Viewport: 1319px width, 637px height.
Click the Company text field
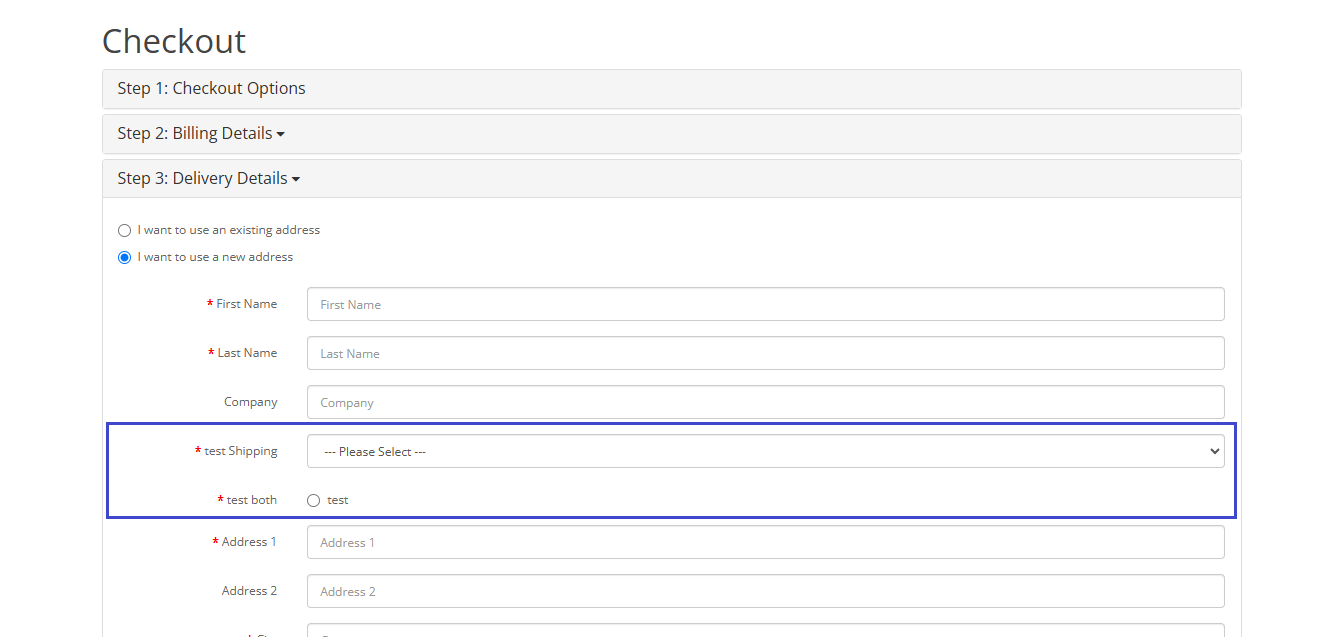tap(765, 403)
